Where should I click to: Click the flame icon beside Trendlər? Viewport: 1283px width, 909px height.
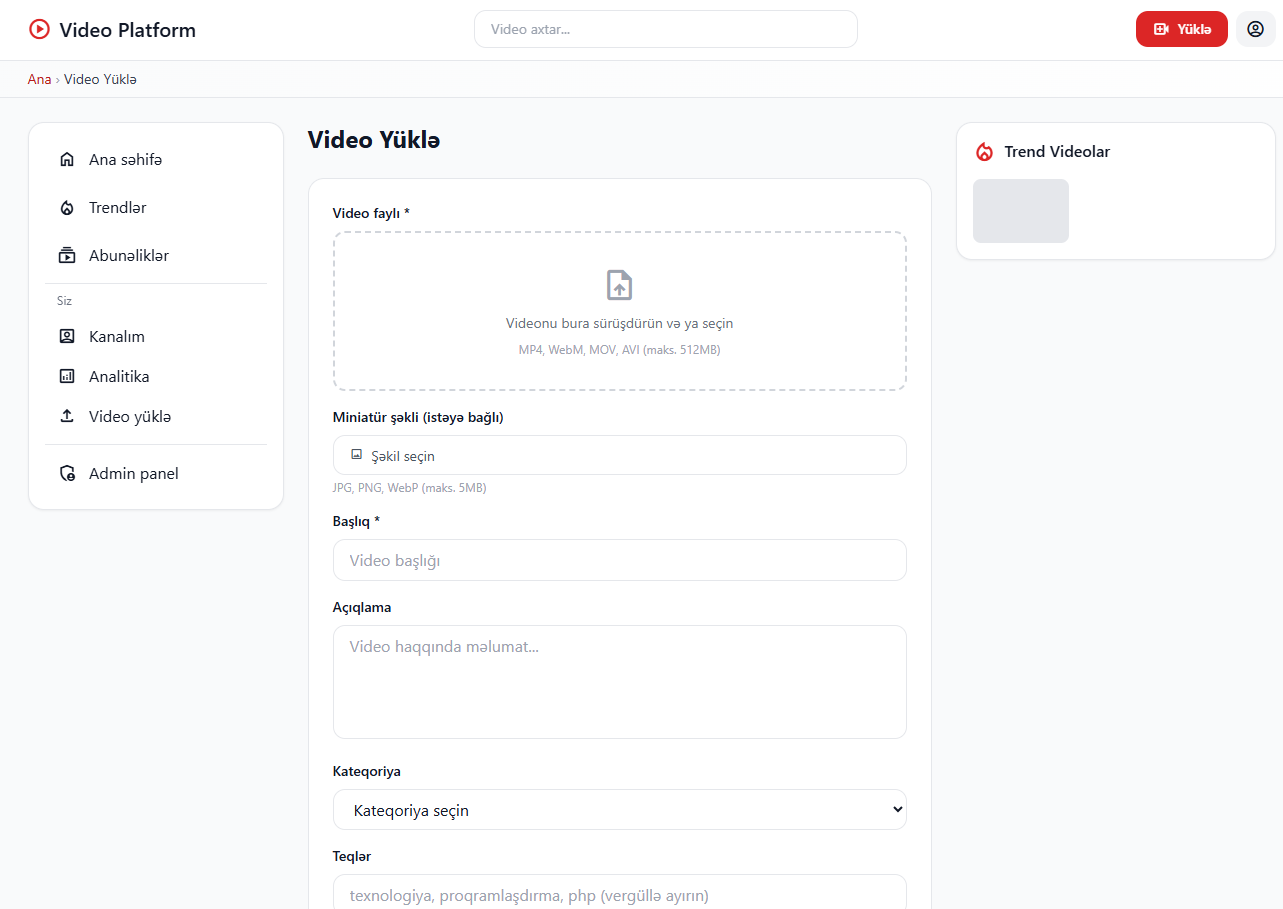[x=67, y=208]
